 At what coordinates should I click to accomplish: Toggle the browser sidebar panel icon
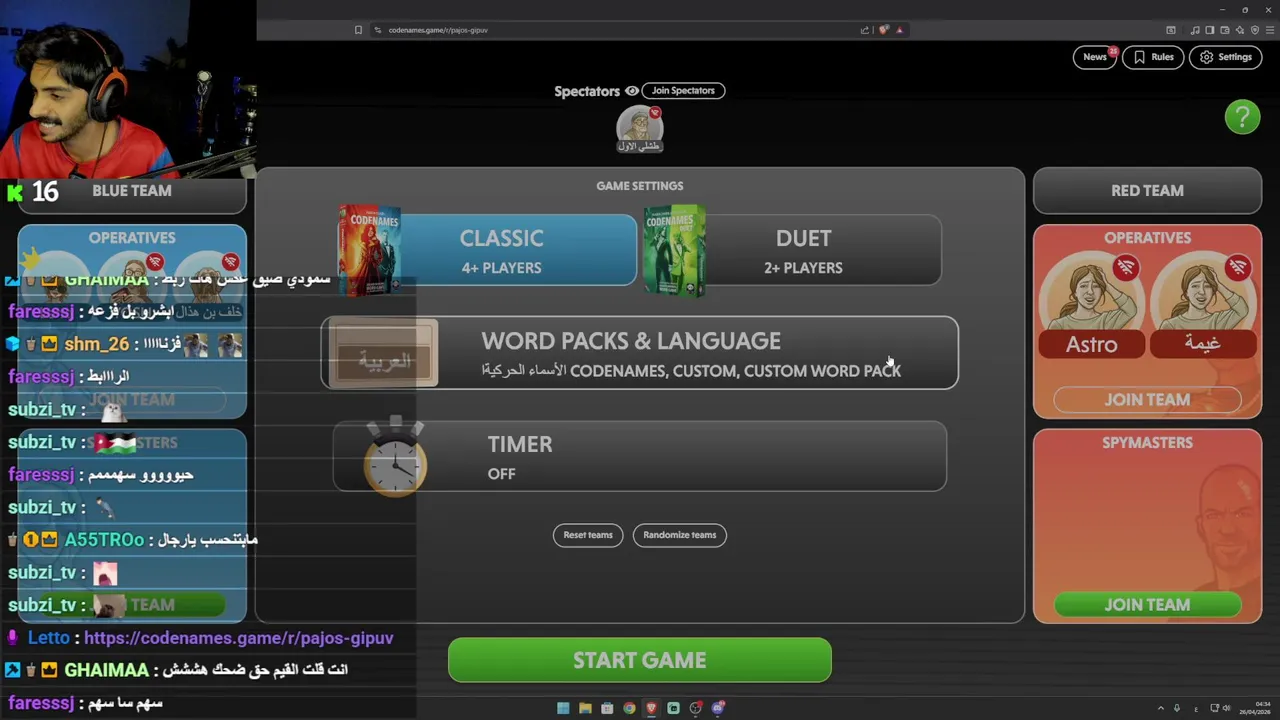(1209, 30)
